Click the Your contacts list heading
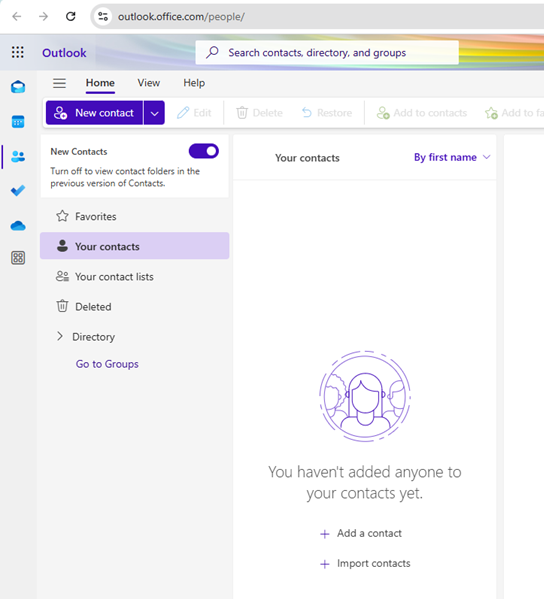544x599 pixels. click(307, 158)
